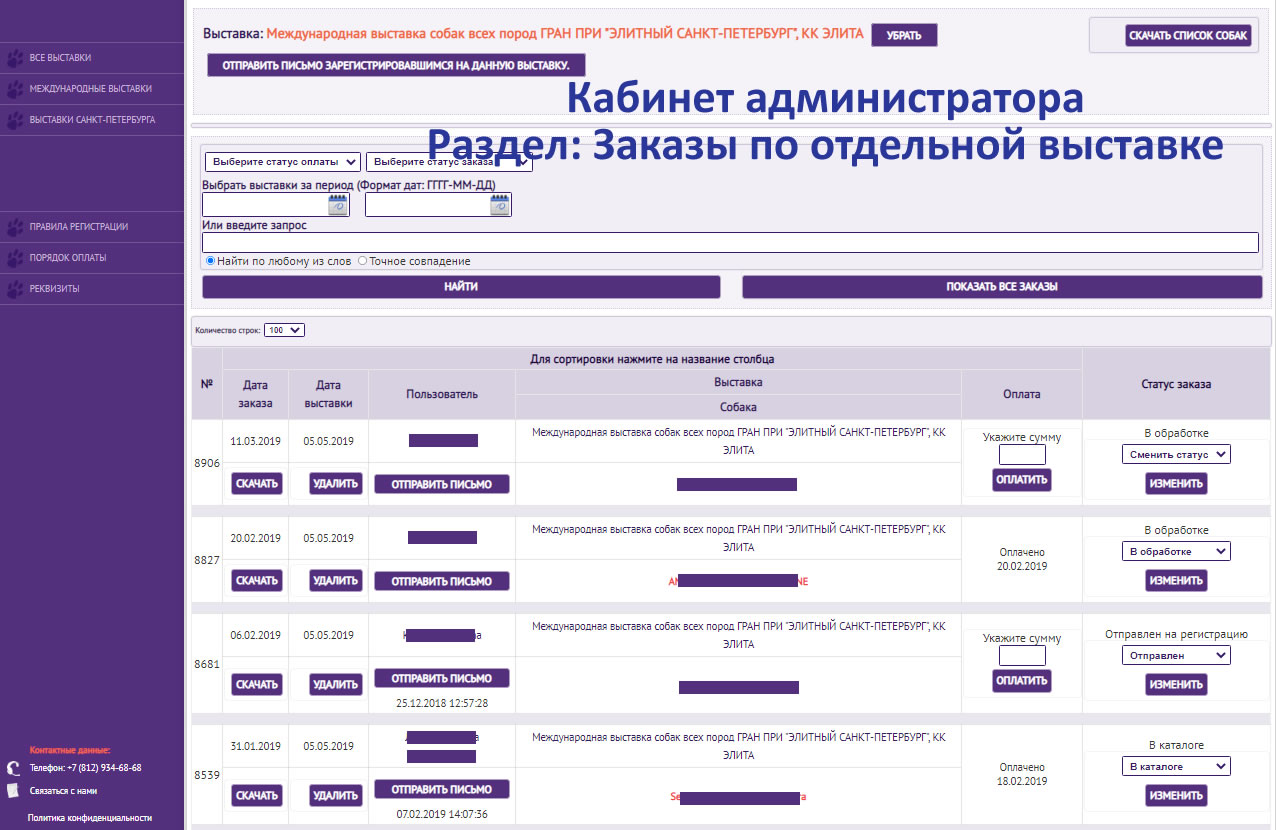Screen dimensions: 1276x830
Task: Open 'Выберите статус оплаты' dropdown
Action: [282, 162]
